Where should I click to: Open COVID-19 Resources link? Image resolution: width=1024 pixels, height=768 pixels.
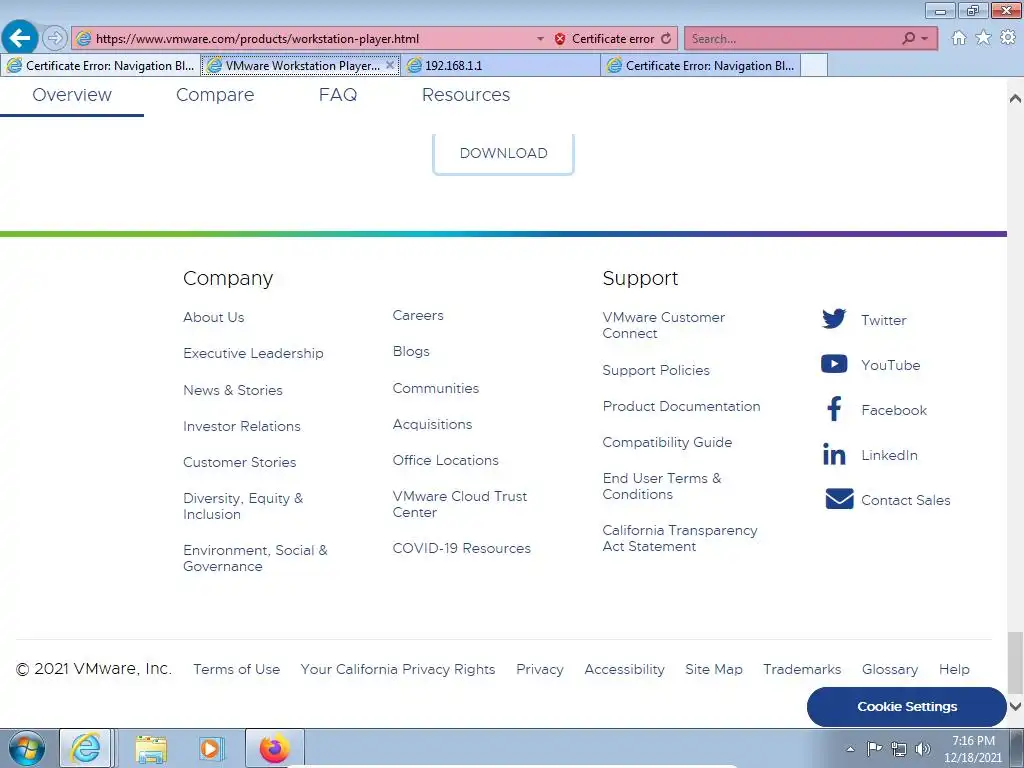[462, 549]
